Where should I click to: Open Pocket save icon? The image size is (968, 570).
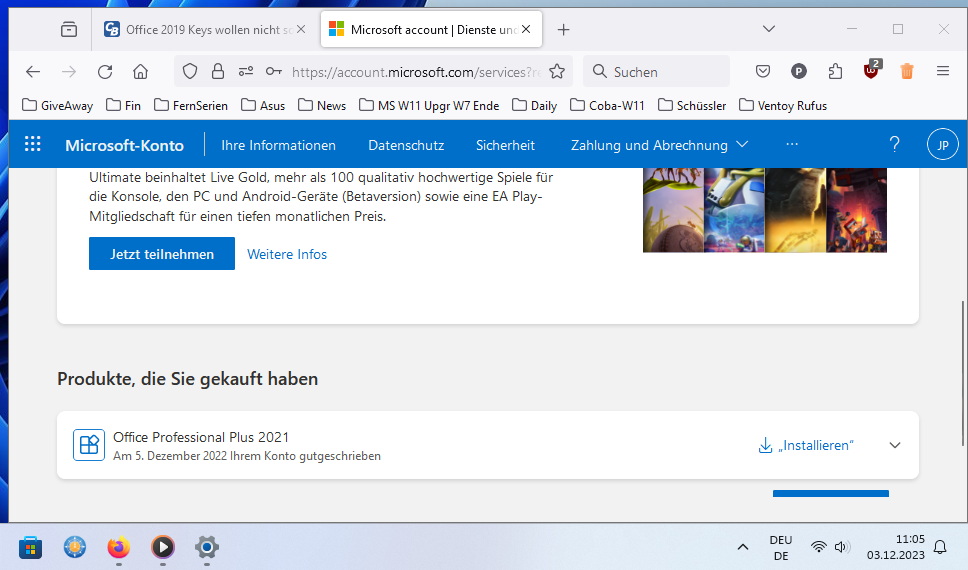763,72
